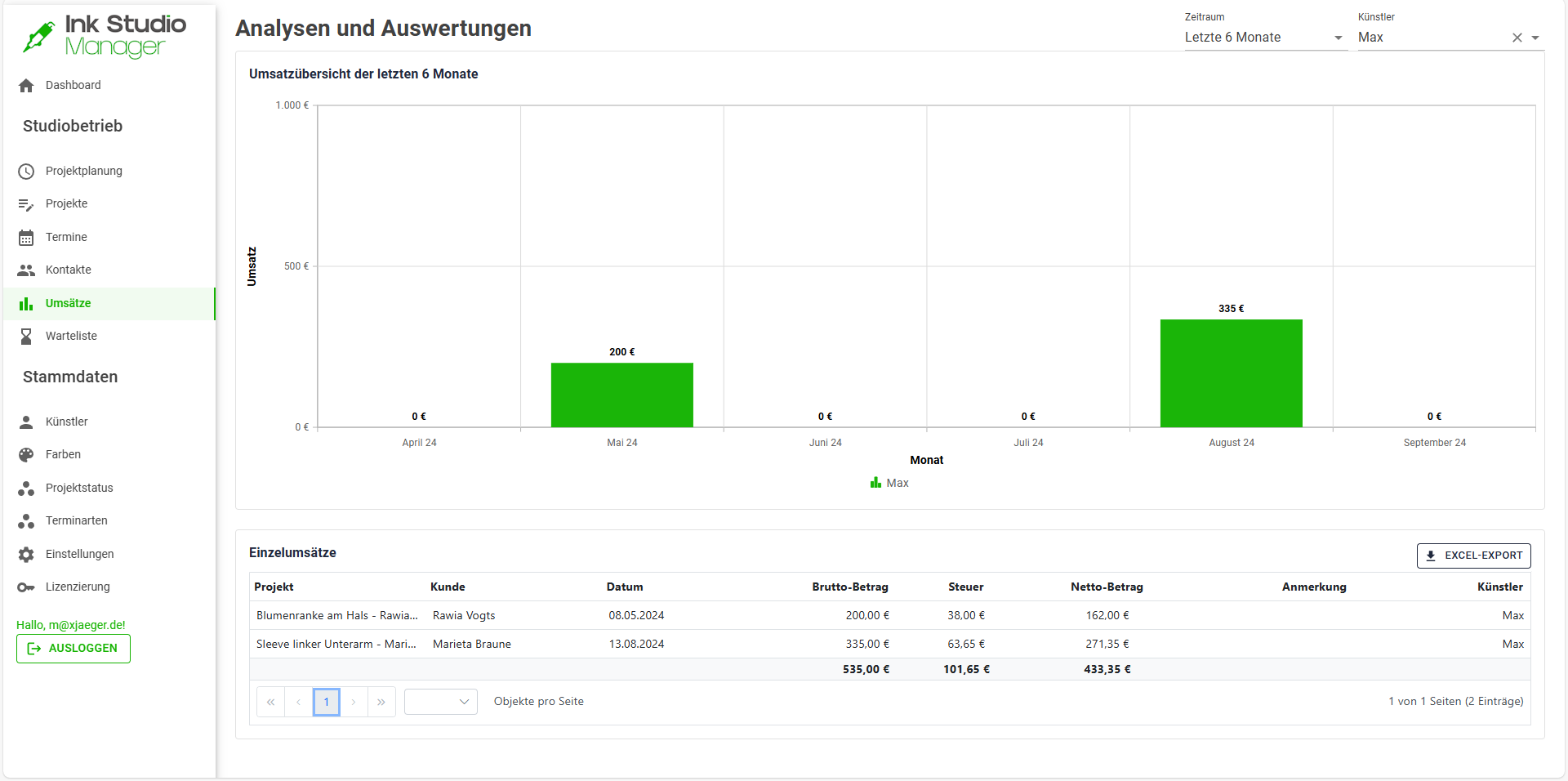The image size is (1568, 781).
Task: Click the Hallo, m@xjaeger.de! greeting text
Action: tap(71, 625)
